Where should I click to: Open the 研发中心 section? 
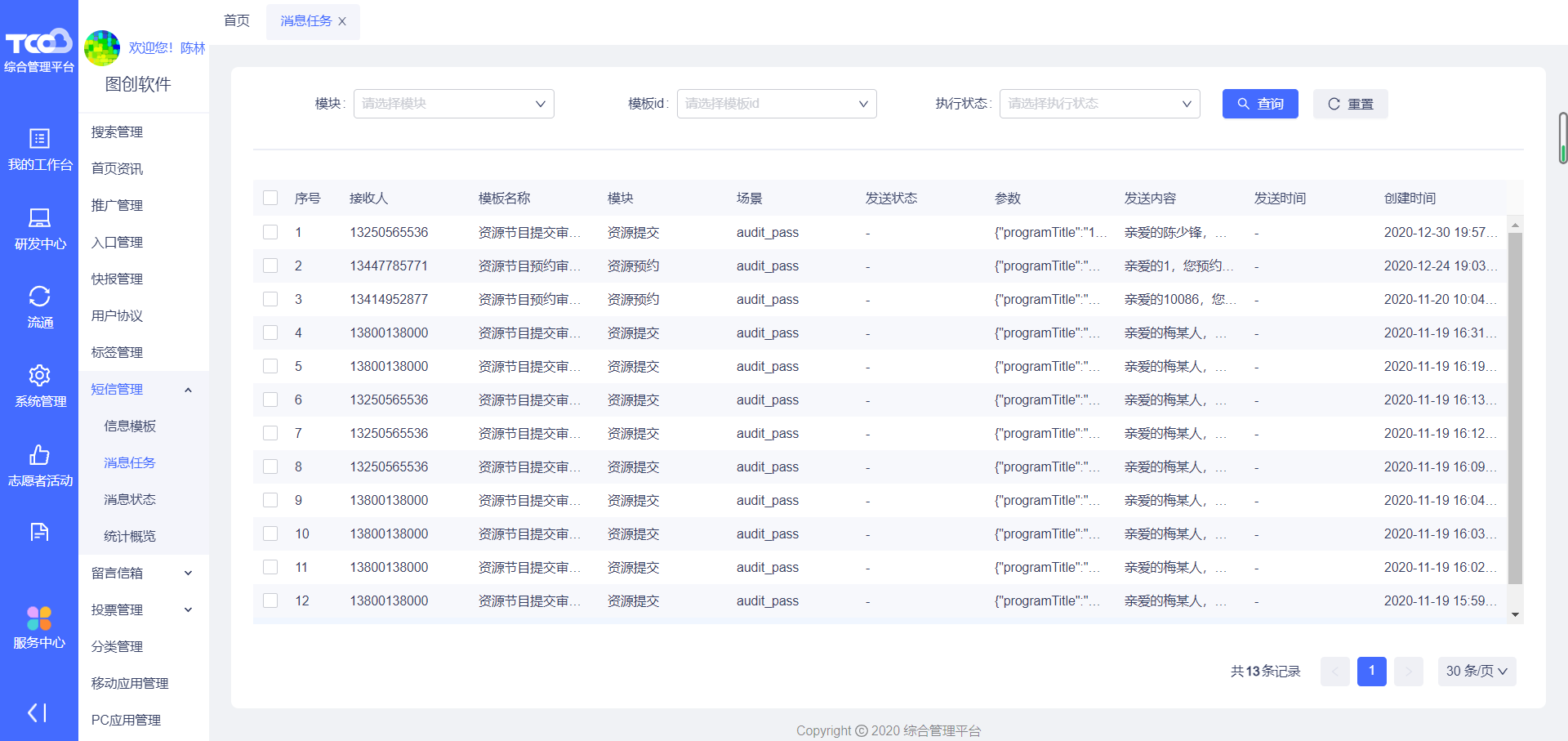tap(39, 229)
